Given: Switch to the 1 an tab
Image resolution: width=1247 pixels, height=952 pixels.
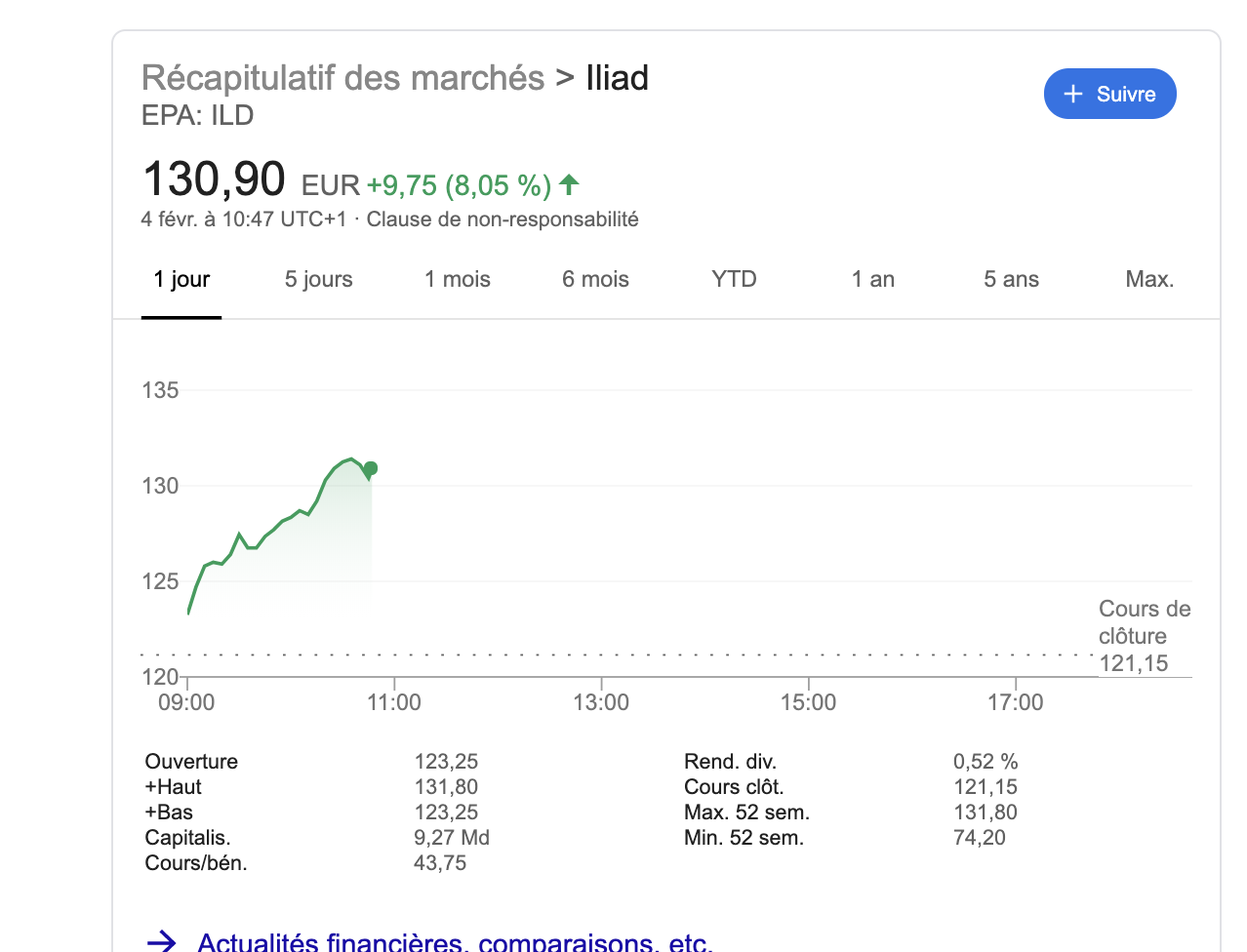Looking at the screenshot, I should click(x=872, y=280).
